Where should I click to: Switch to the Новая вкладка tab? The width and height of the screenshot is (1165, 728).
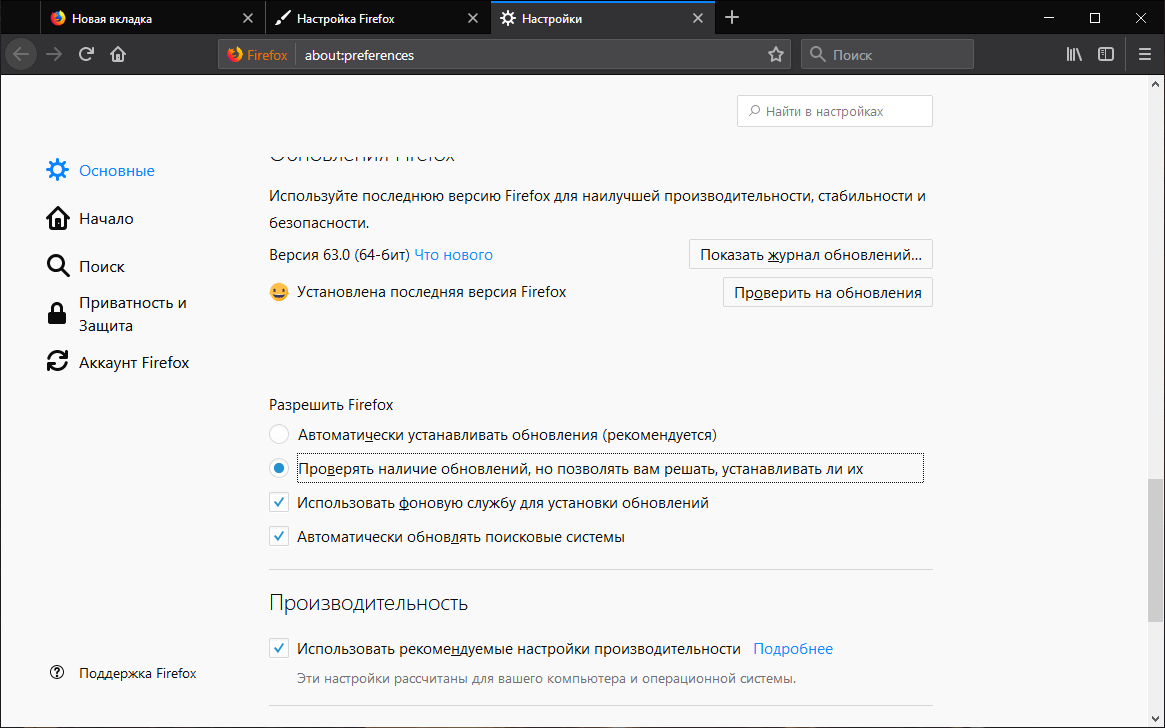[x=150, y=17]
